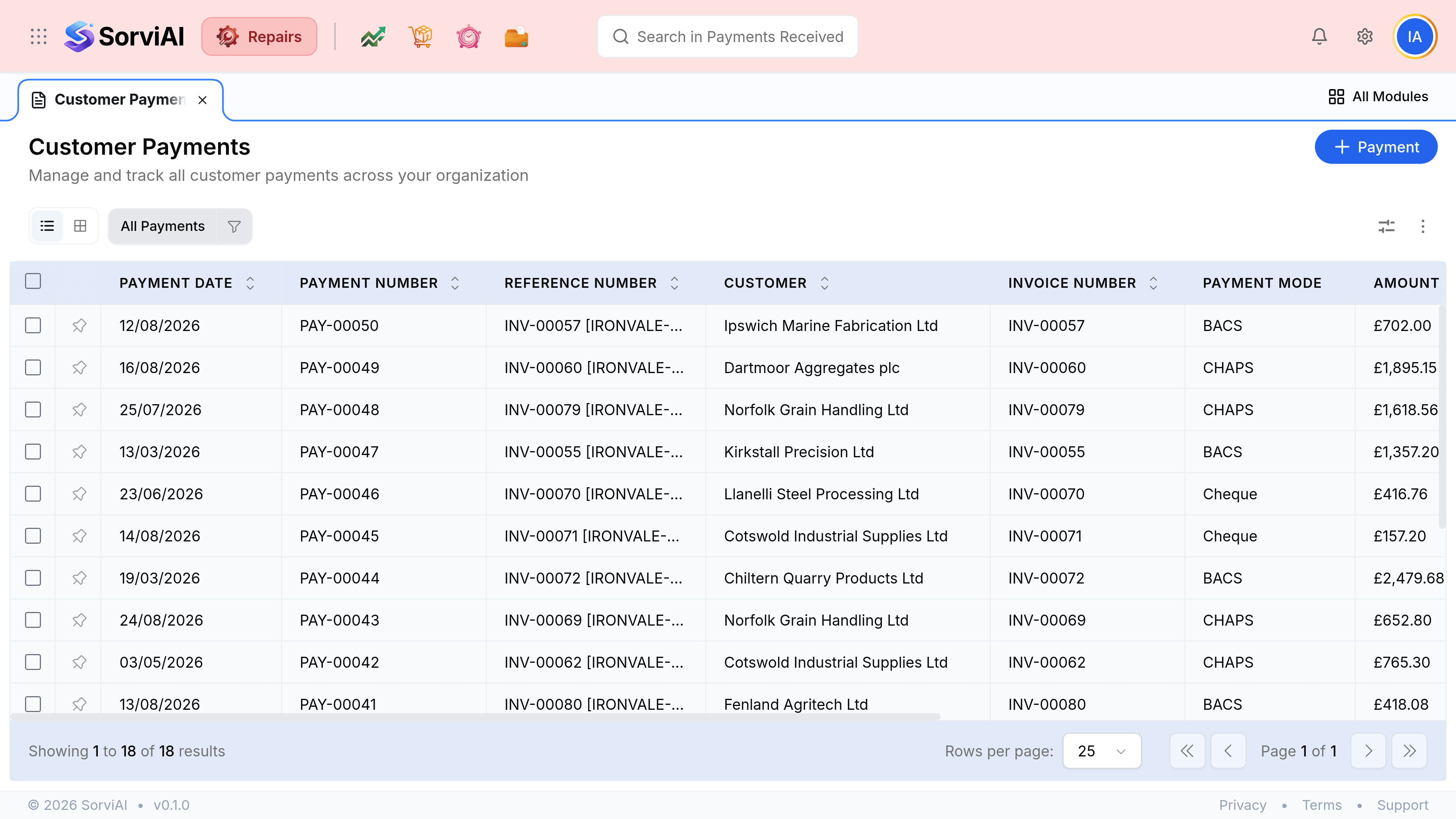Select the PAY-00044 row checkbox
The height and width of the screenshot is (819, 1456).
pyautogui.click(x=33, y=578)
